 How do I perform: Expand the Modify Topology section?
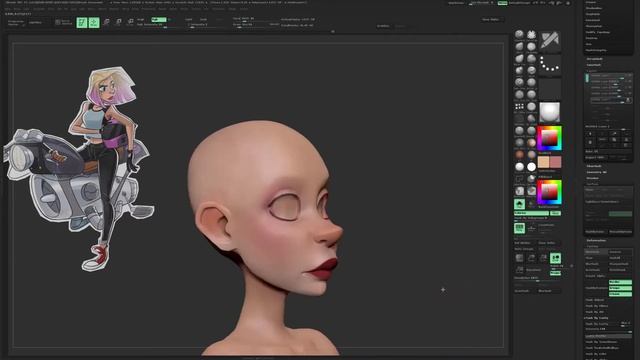598,32
